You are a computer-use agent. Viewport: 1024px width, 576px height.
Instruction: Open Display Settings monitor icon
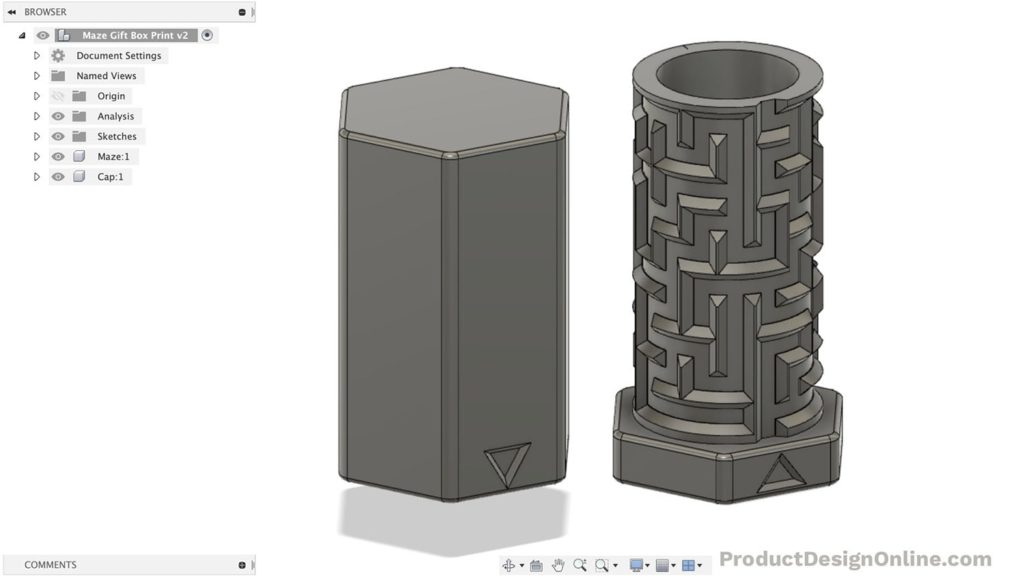tap(636, 566)
